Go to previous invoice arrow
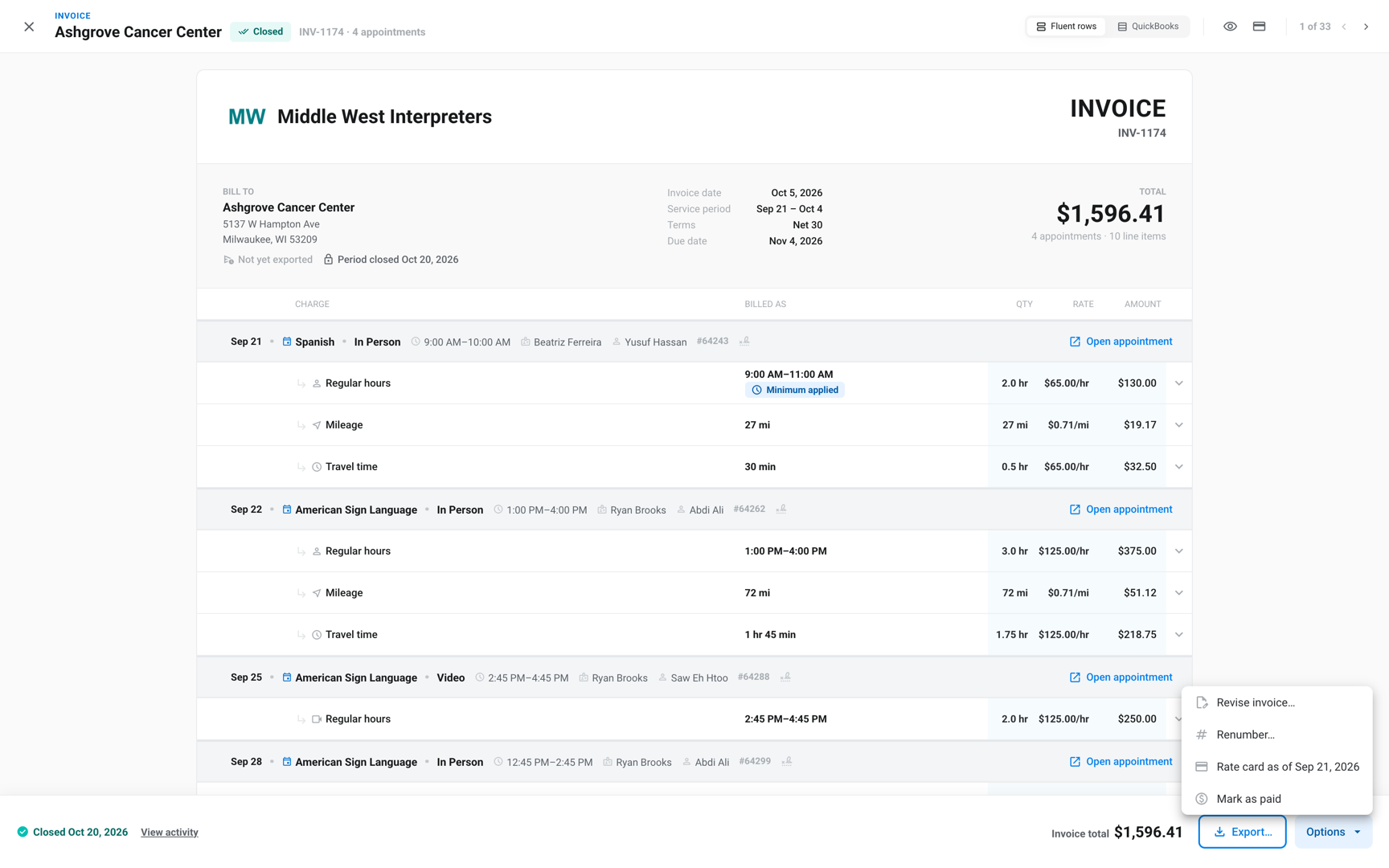 (x=1344, y=27)
